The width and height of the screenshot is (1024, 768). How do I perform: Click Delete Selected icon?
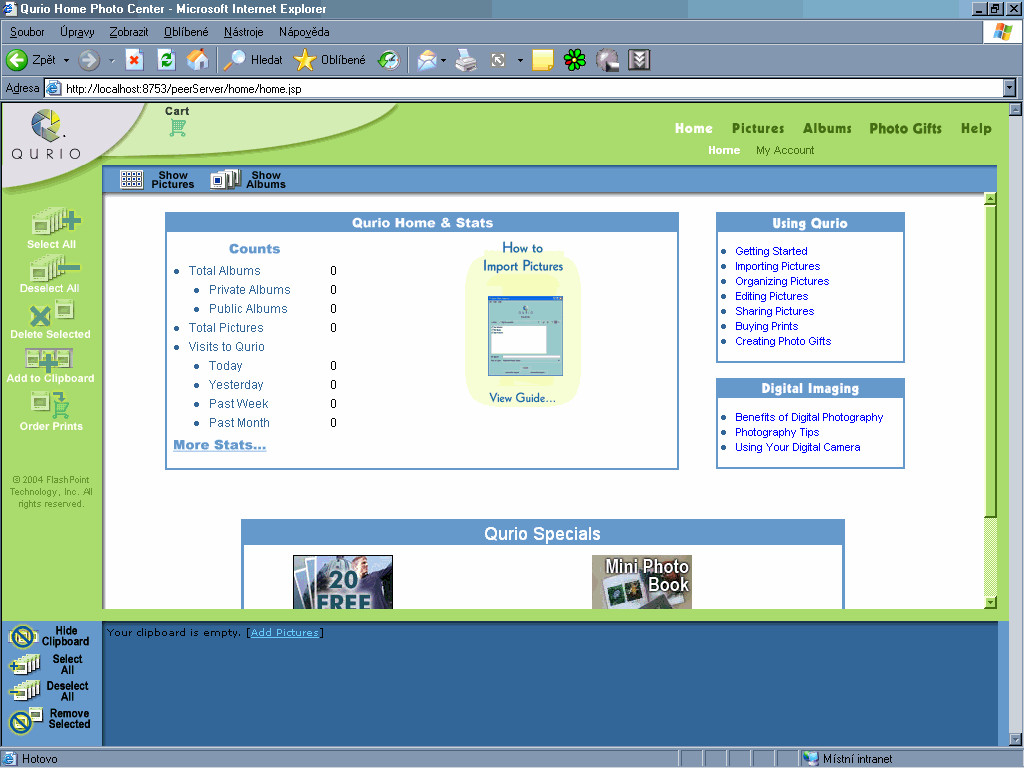click(52, 313)
